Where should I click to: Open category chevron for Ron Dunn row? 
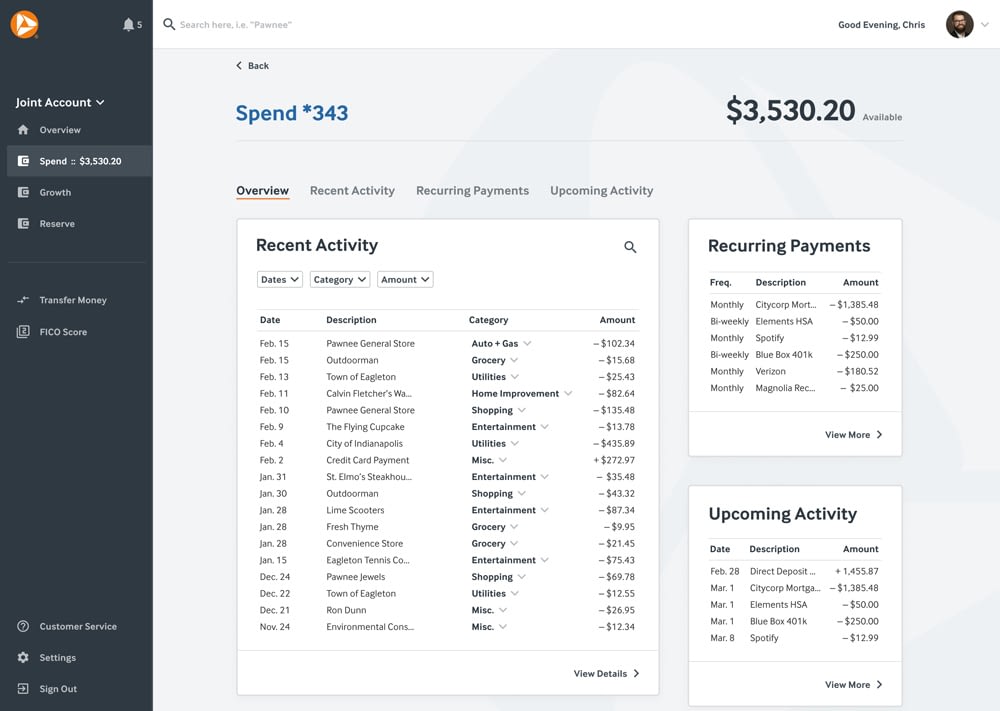(503, 610)
